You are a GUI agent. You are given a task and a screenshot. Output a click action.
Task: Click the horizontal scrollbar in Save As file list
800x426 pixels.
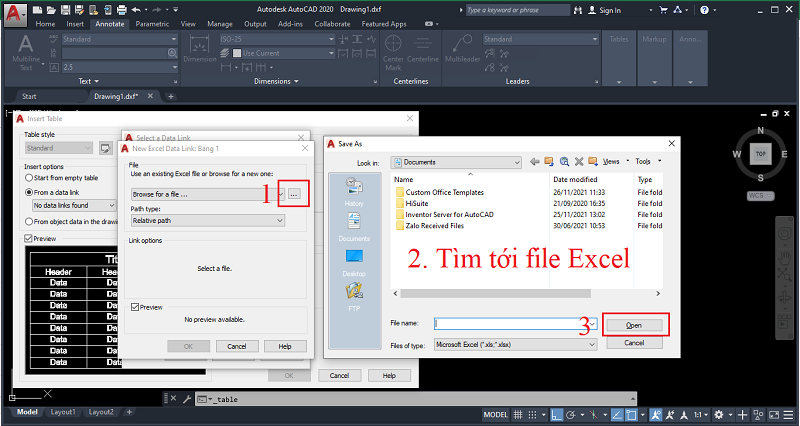pos(495,293)
